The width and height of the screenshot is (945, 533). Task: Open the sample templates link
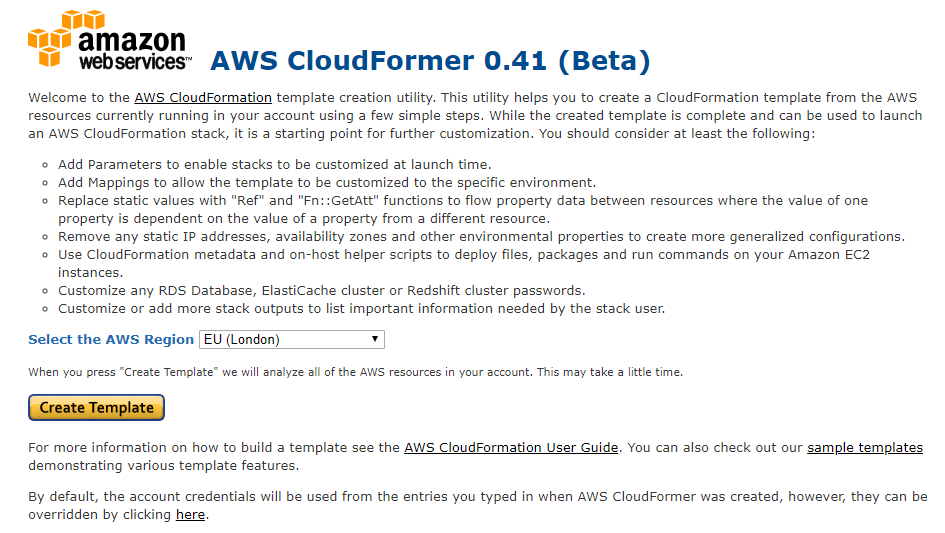865,447
